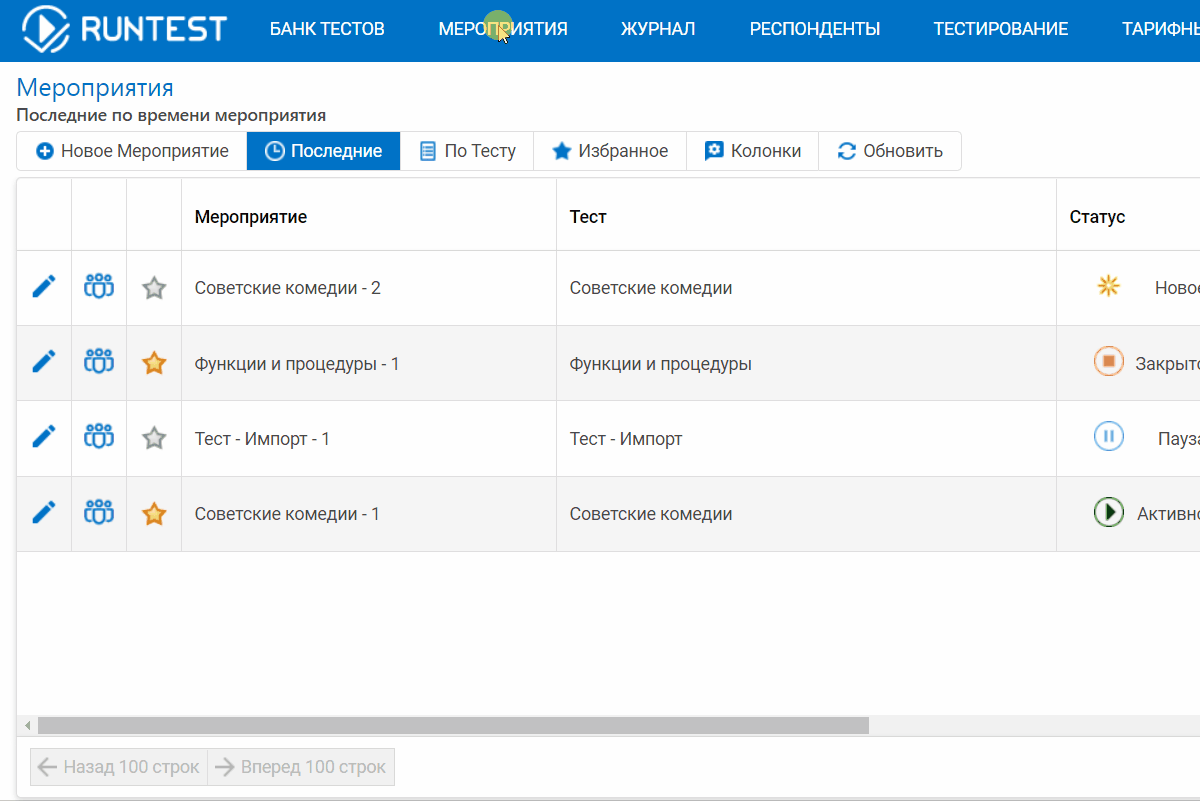Open respondents of Тест - Импорт - 1

coord(99,437)
